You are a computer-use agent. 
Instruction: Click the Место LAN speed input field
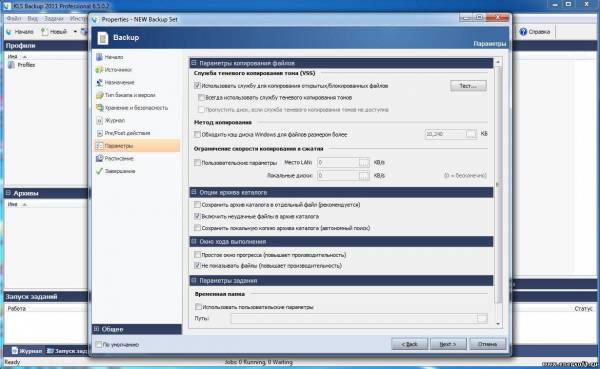click(x=338, y=163)
